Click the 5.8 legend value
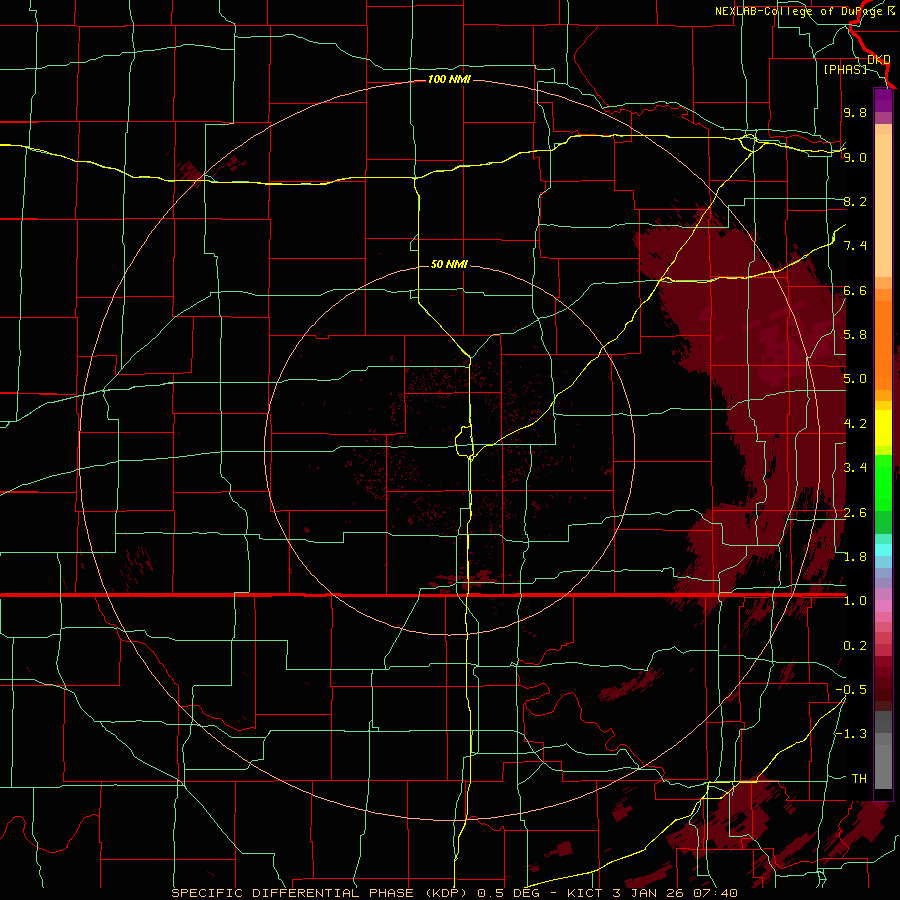 point(855,335)
